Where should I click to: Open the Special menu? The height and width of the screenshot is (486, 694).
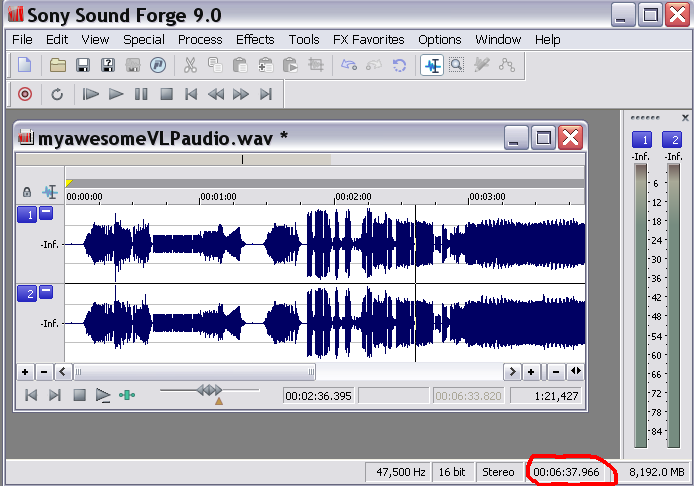144,40
